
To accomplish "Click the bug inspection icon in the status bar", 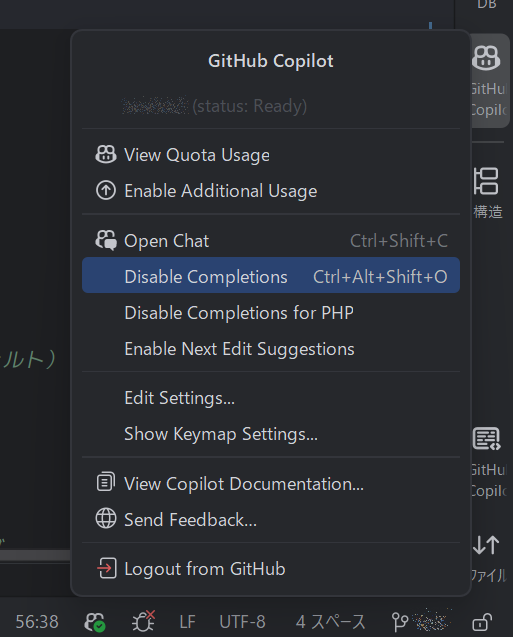I will (143, 622).
